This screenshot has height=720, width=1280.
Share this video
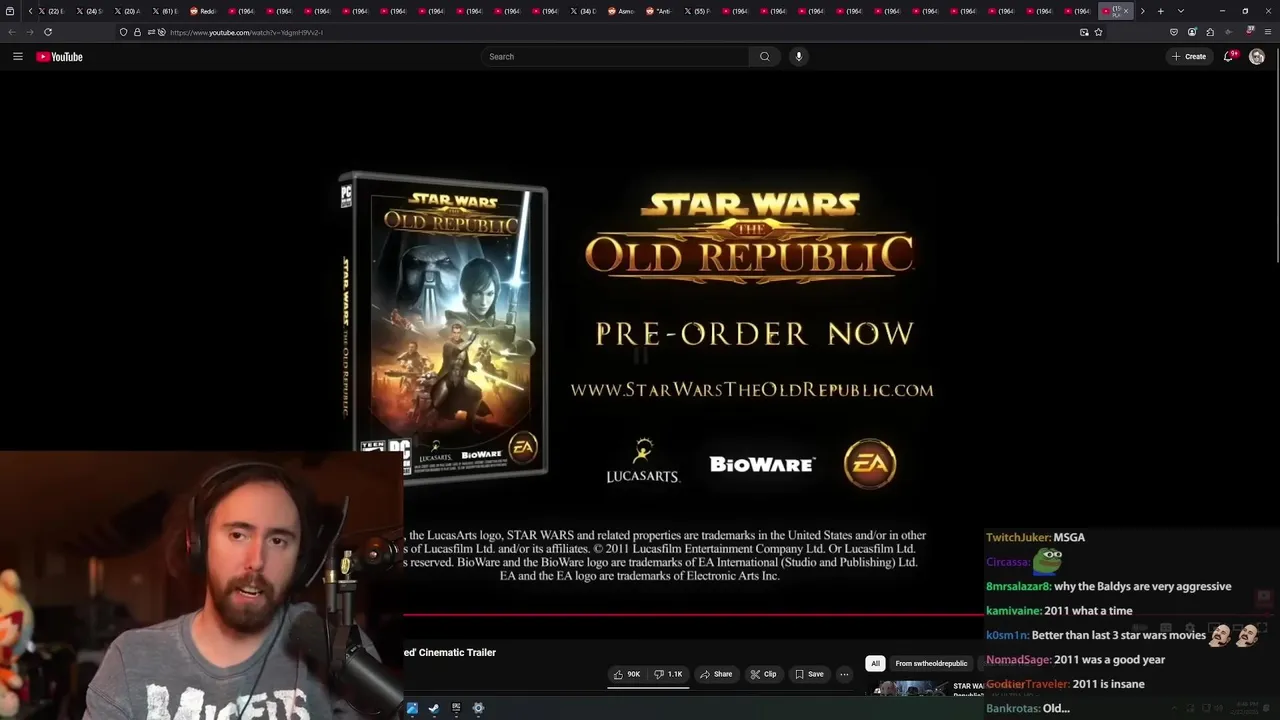(x=716, y=674)
